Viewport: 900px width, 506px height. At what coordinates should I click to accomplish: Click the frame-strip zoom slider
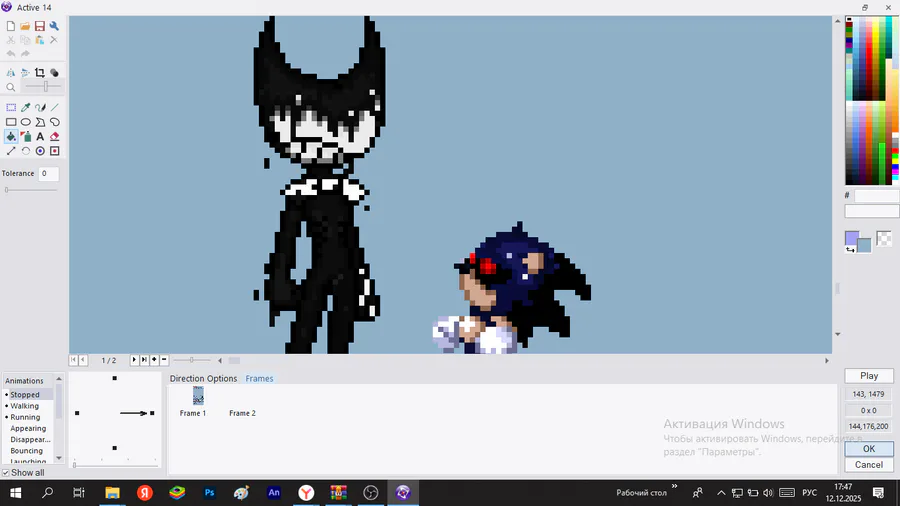tap(192, 360)
